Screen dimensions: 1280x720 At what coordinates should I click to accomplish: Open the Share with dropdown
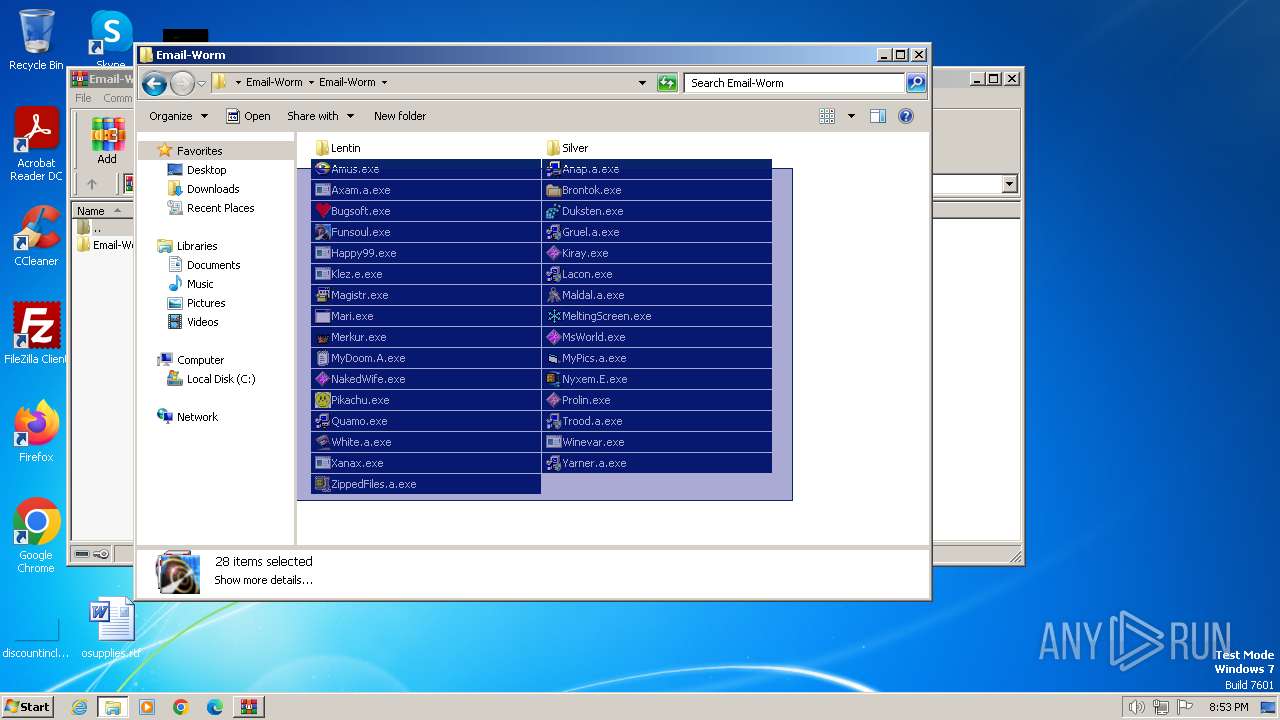(320, 116)
